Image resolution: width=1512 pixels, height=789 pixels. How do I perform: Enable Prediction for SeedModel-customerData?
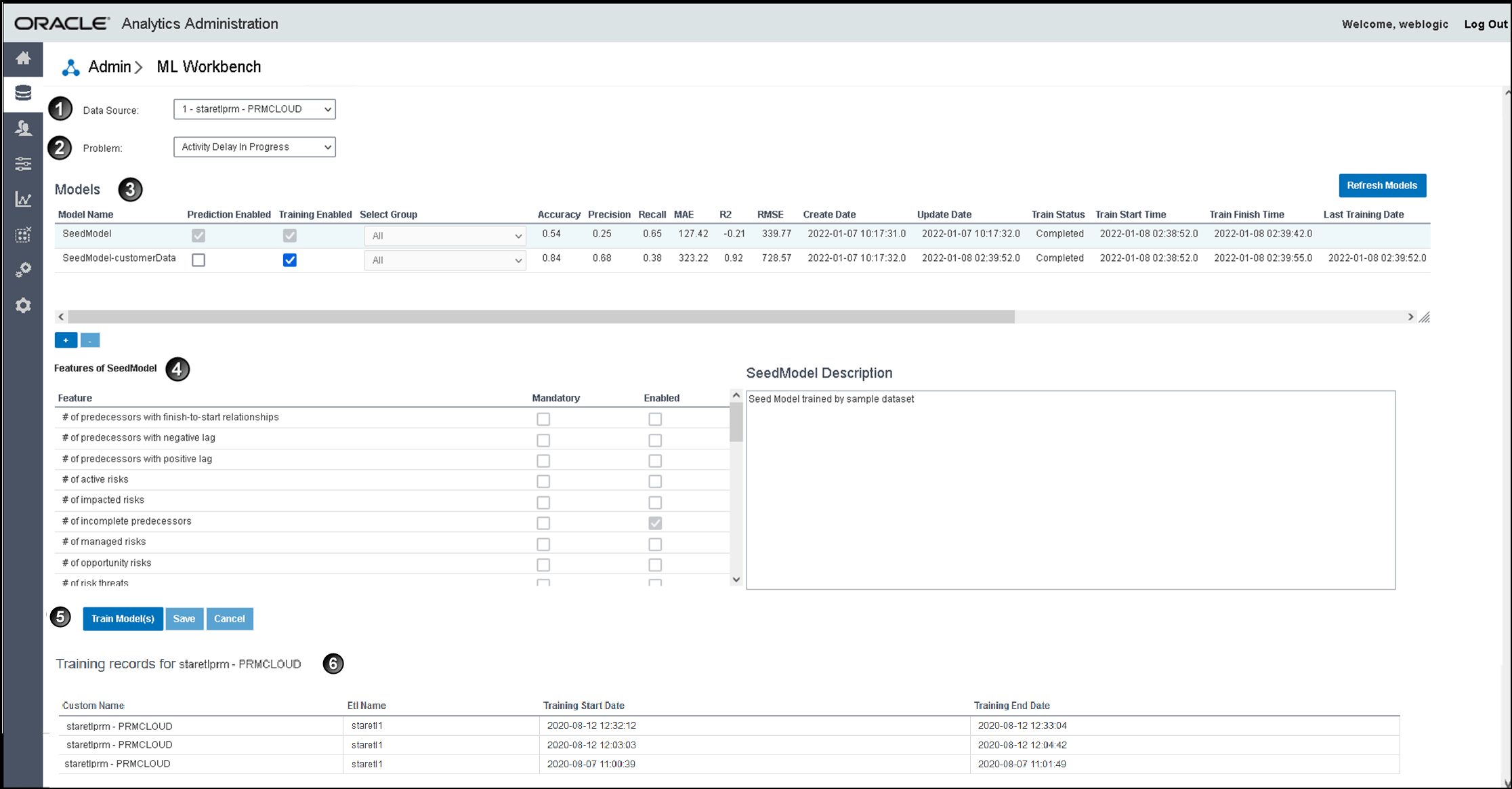click(x=198, y=260)
